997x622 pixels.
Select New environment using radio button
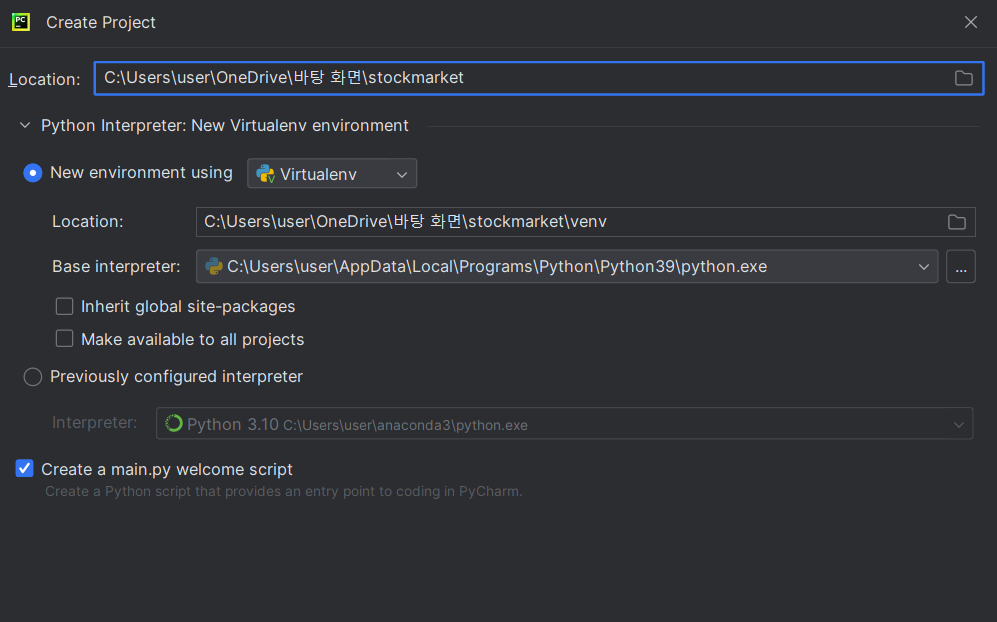coord(33,173)
